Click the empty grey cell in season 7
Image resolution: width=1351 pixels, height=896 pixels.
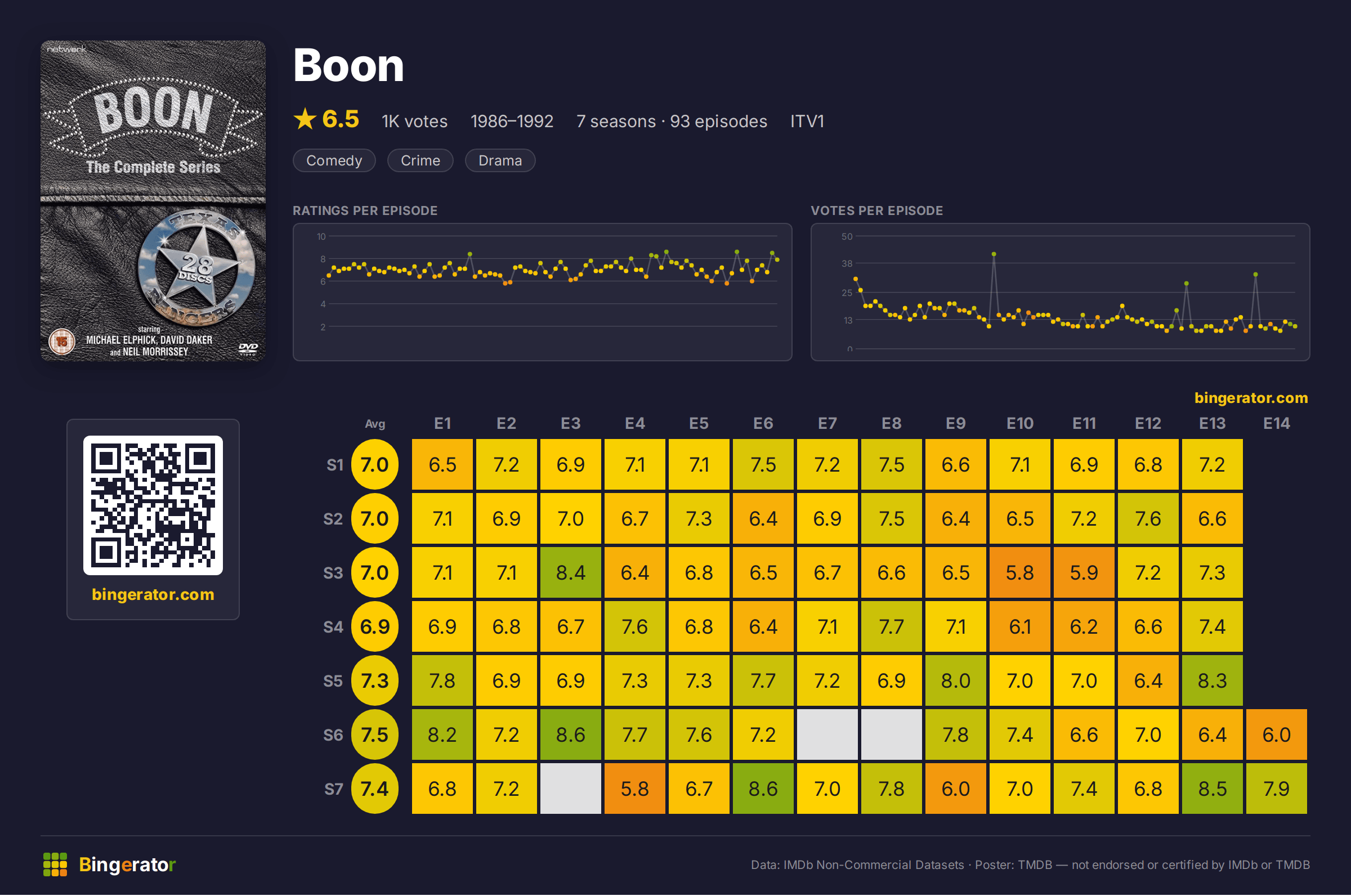(570, 789)
